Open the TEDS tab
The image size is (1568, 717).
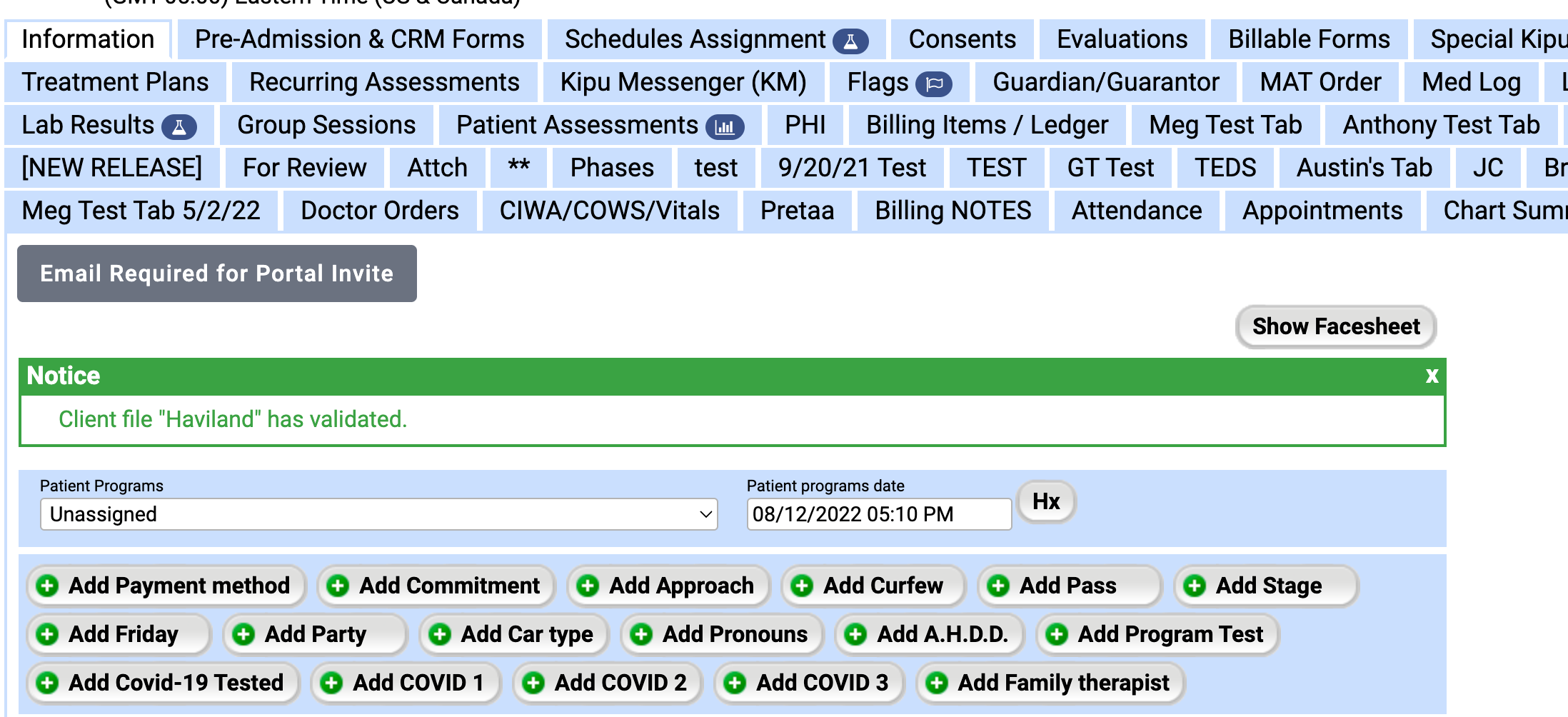pyautogui.click(x=1226, y=169)
